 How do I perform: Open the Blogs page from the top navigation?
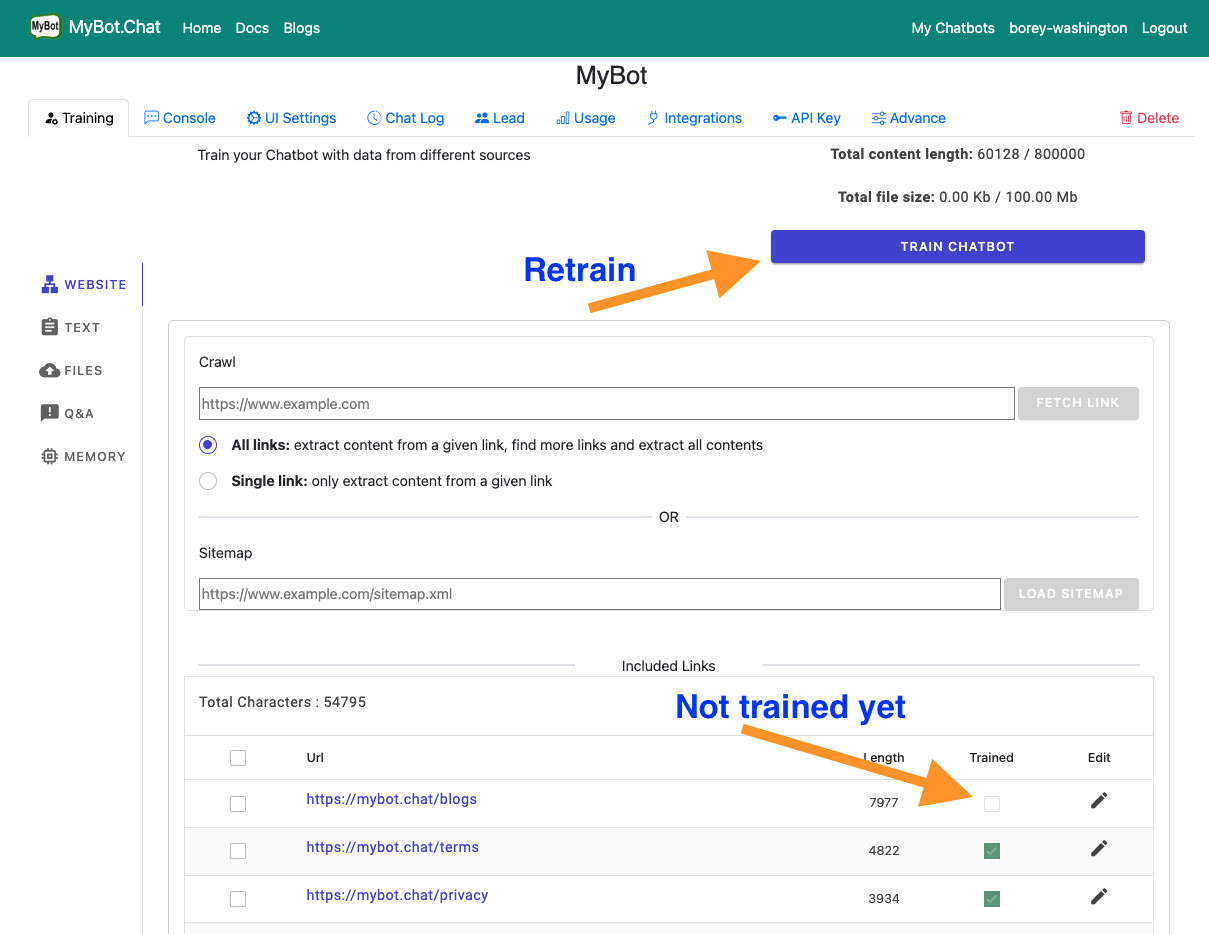301,28
